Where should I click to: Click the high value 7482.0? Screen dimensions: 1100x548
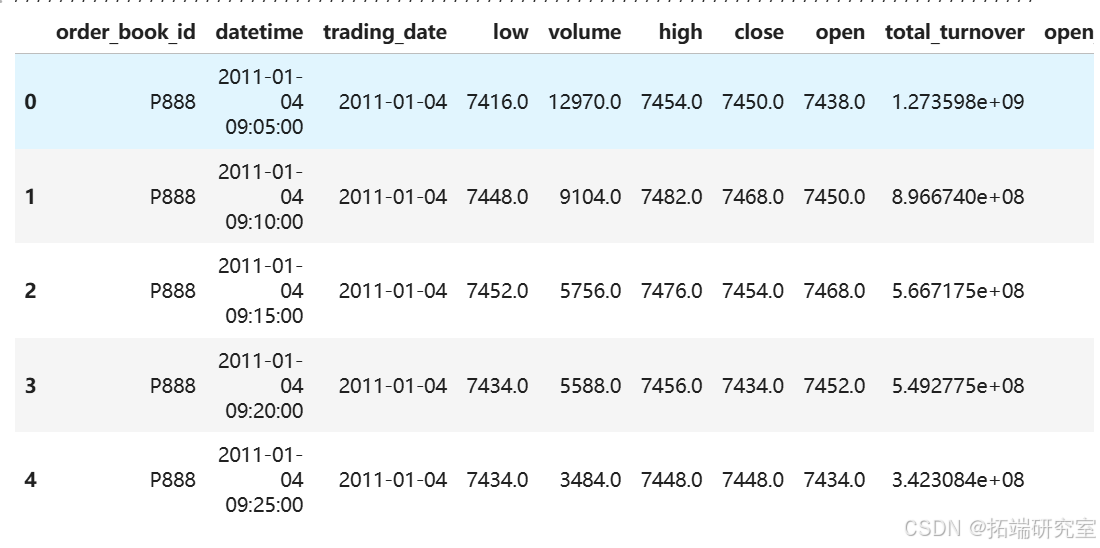point(671,197)
